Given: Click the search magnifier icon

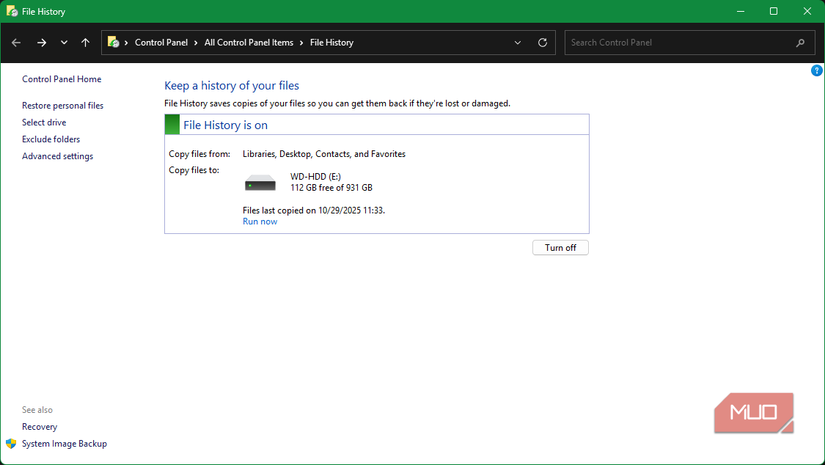Looking at the screenshot, I should click(800, 43).
